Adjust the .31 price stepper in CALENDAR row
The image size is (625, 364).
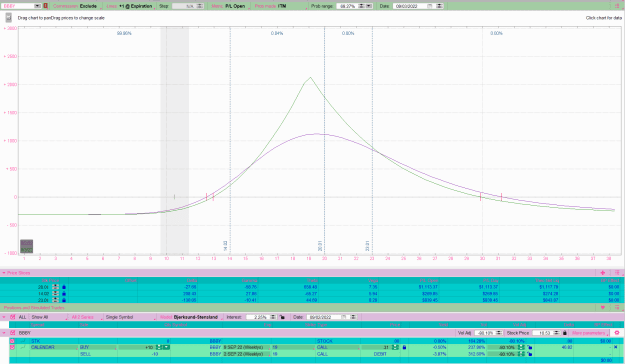[395, 348]
